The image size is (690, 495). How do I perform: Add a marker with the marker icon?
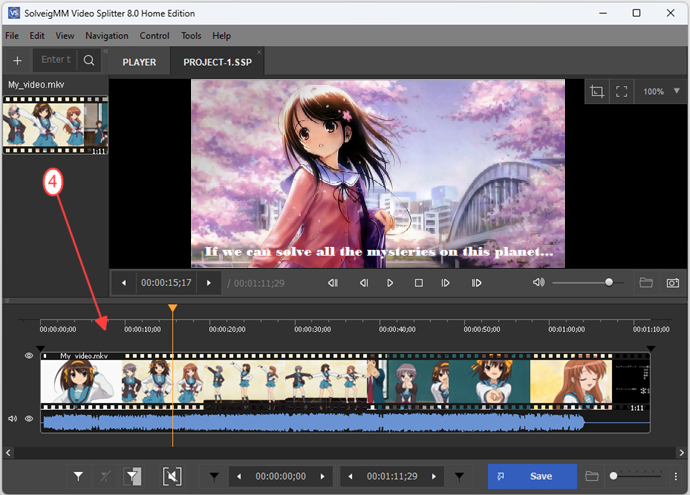(78, 476)
